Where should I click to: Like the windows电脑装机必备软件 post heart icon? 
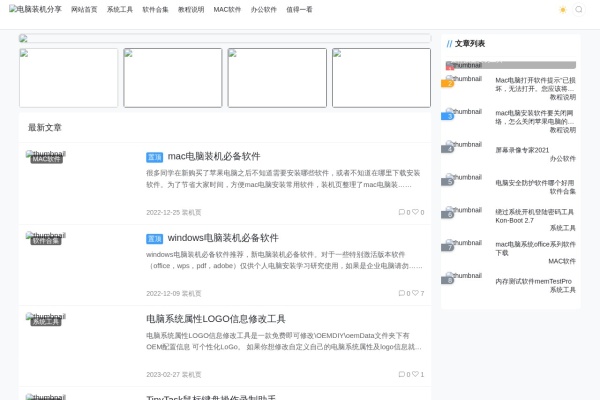(x=415, y=293)
